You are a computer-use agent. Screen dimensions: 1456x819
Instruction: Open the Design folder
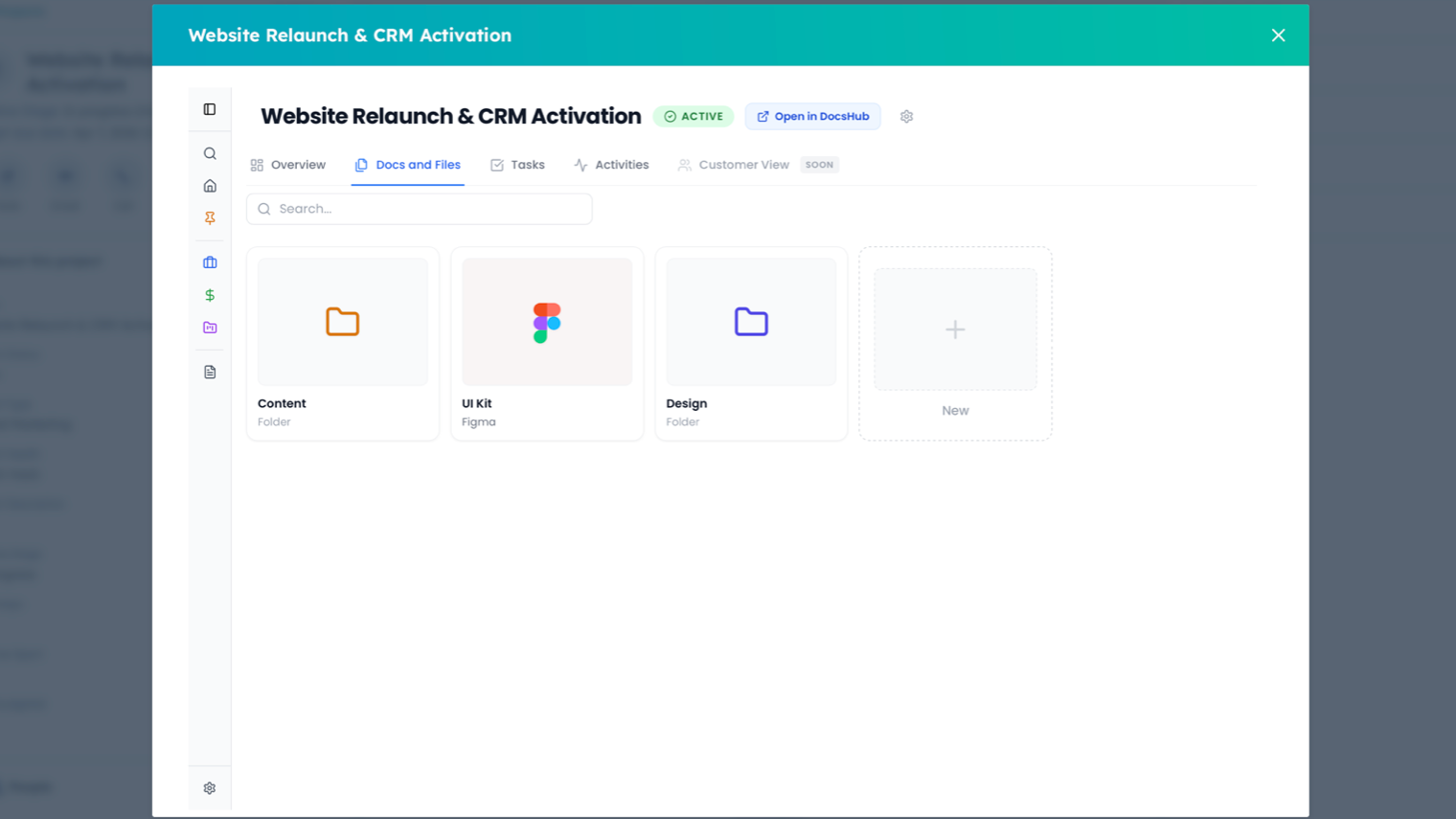751,321
